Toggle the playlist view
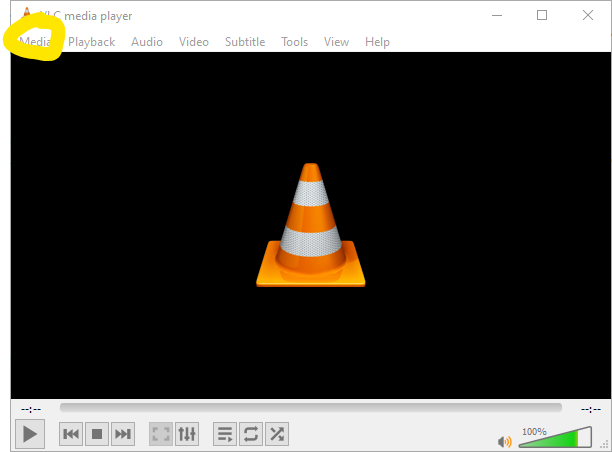Viewport: 612px width, 452px height. tap(225, 434)
